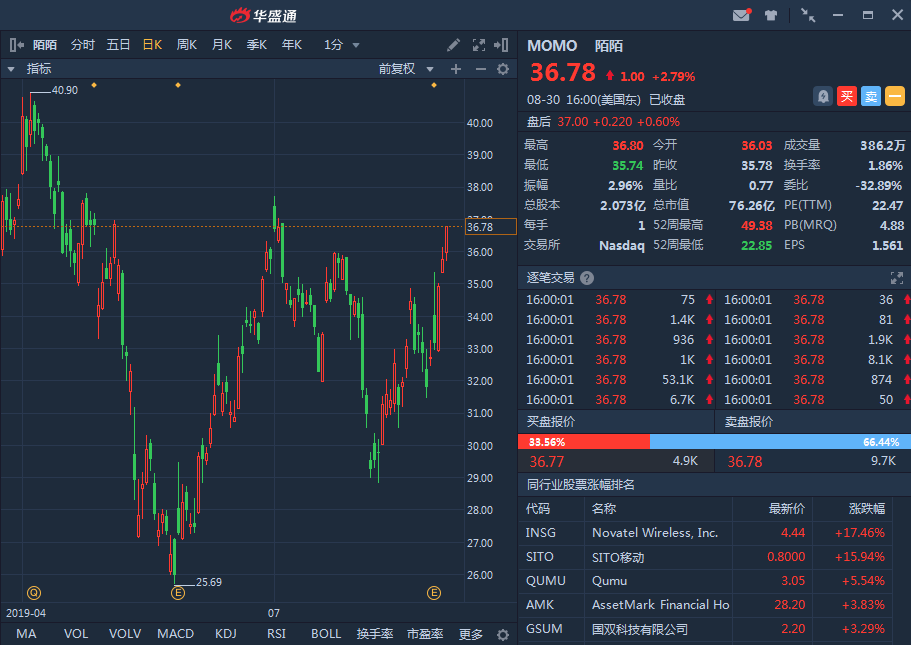Screen dimensions: 911x645
Task: Click ask price 36.78 in quote bar
Action: (x=745, y=461)
